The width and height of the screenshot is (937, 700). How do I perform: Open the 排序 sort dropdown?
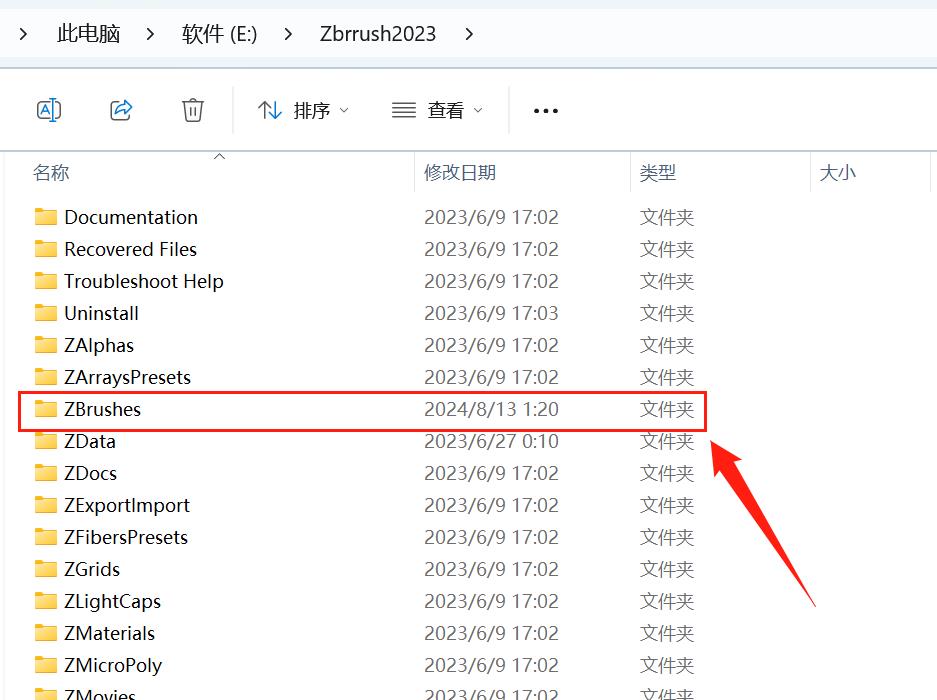click(x=304, y=111)
